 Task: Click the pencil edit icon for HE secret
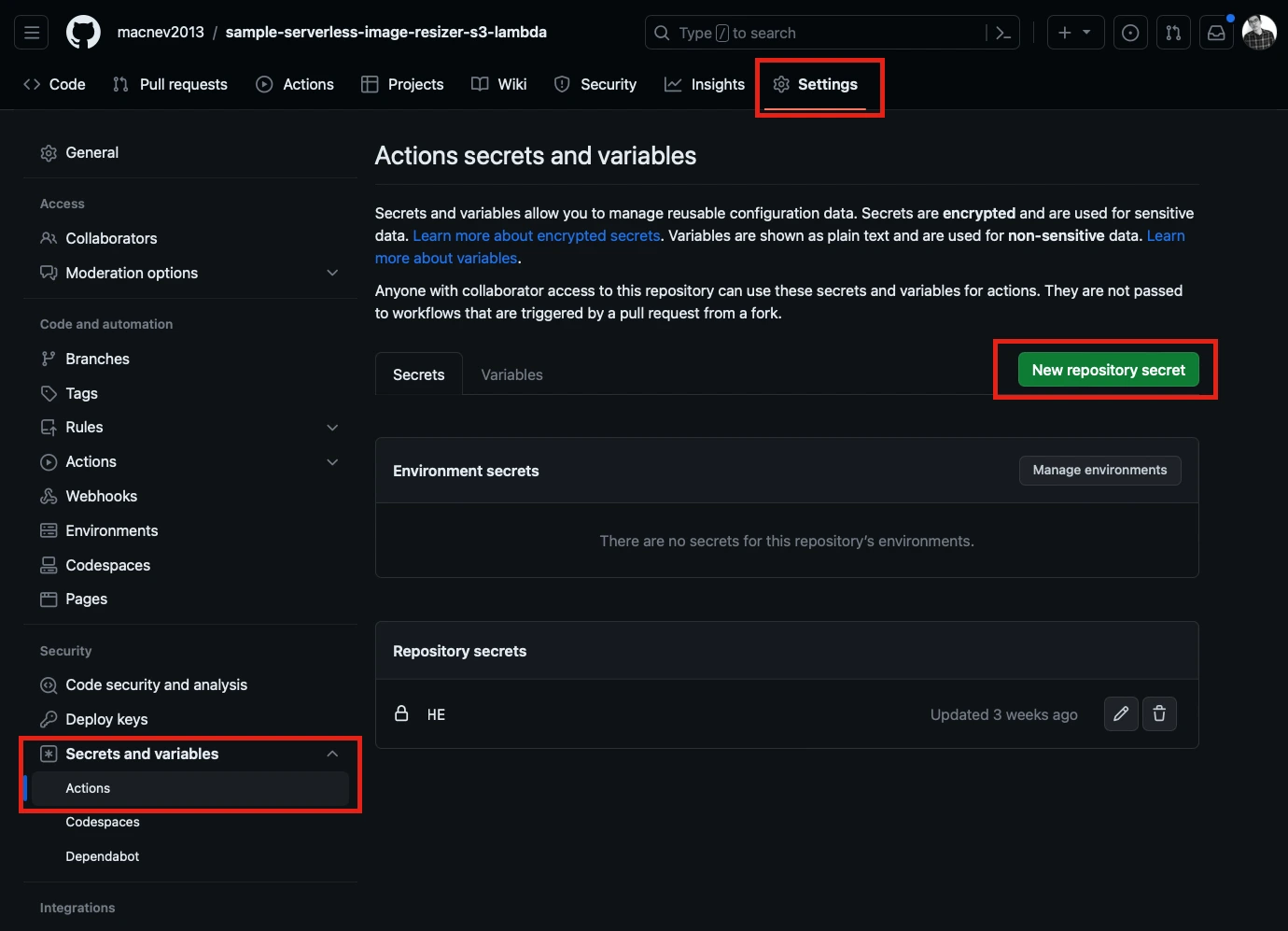click(x=1121, y=714)
